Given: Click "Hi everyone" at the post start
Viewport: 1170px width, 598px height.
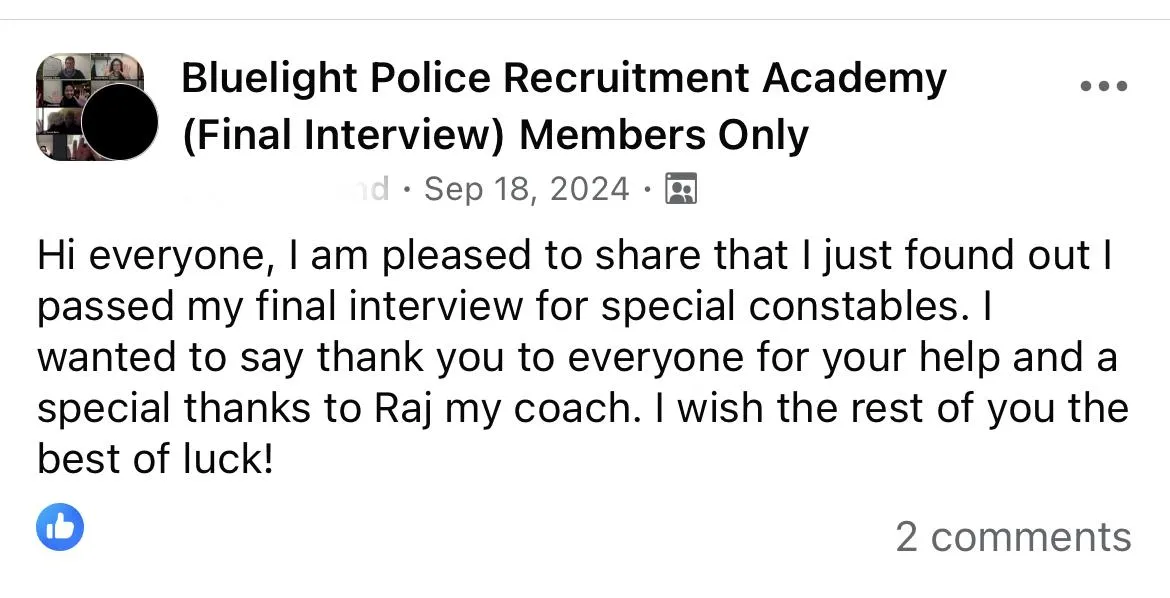Looking at the screenshot, I should coord(149,256).
